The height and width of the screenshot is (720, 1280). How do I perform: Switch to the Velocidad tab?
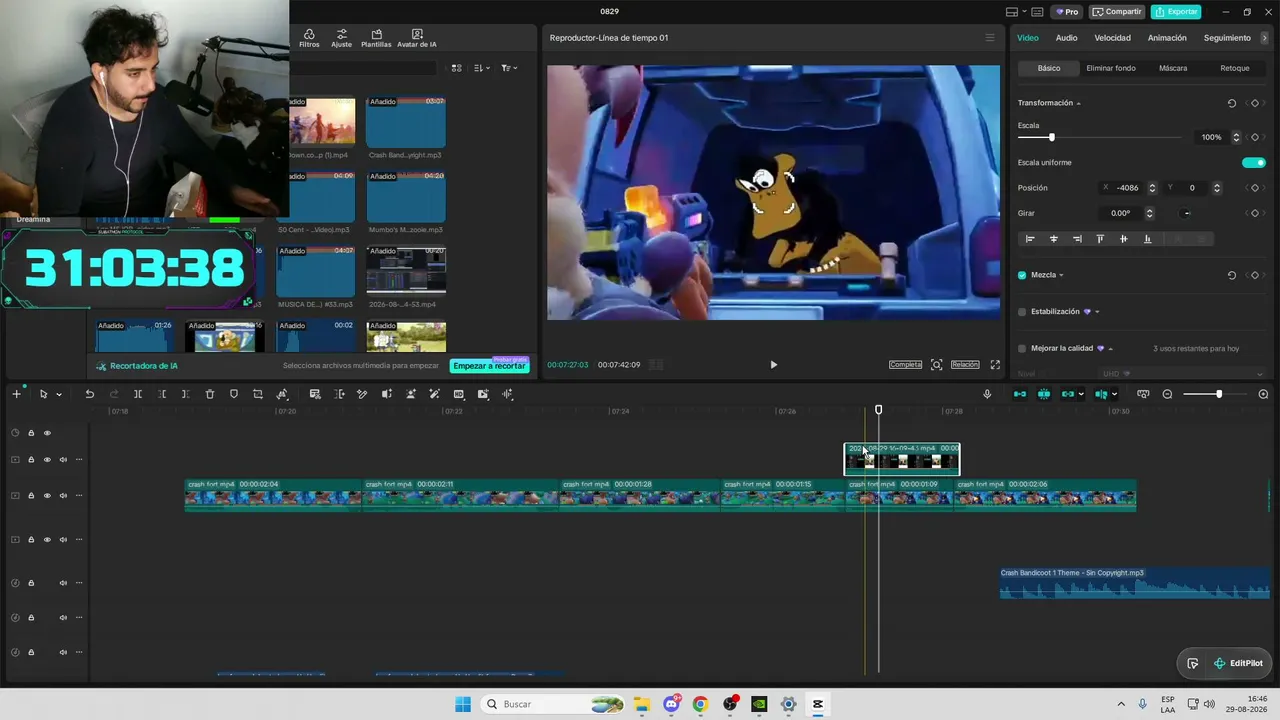[1112, 38]
